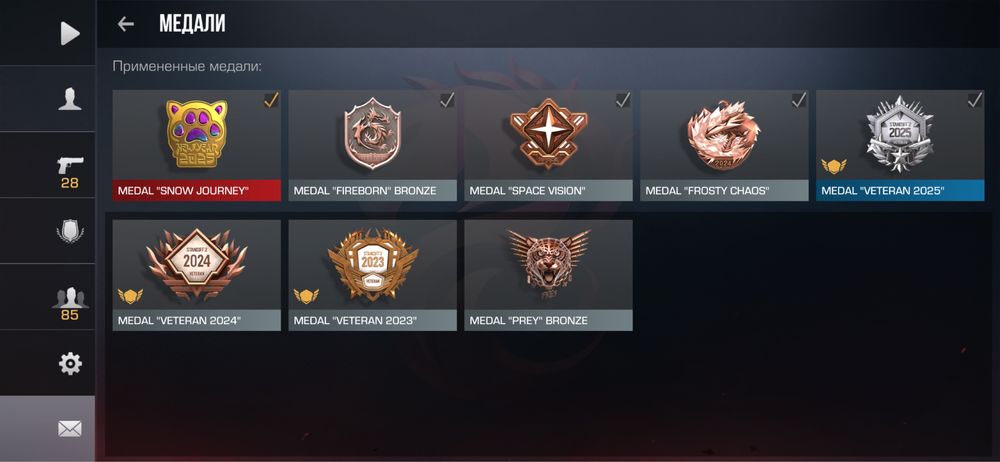This screenshot has width=1000, height=462.
Task: Click the Space Vision star medal image
Action: (548, 133)
